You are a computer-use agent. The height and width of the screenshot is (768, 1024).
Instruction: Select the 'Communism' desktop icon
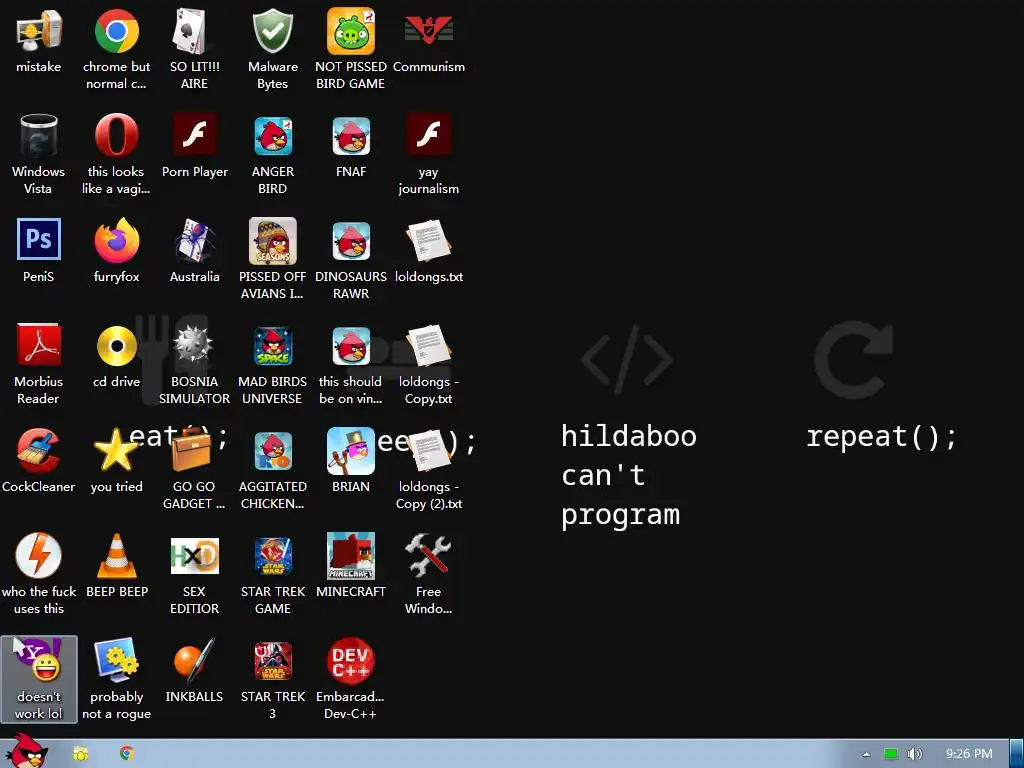point(428,31)
